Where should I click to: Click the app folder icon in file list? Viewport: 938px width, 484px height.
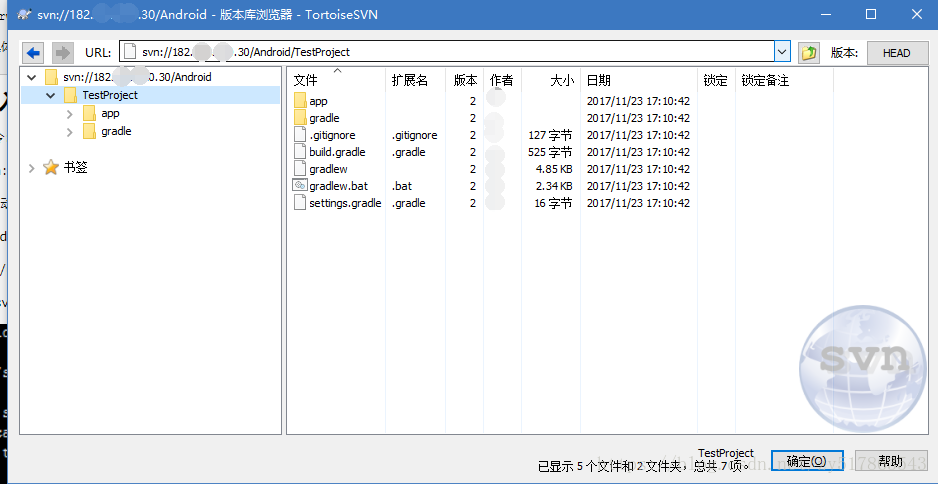pos(300,101)
